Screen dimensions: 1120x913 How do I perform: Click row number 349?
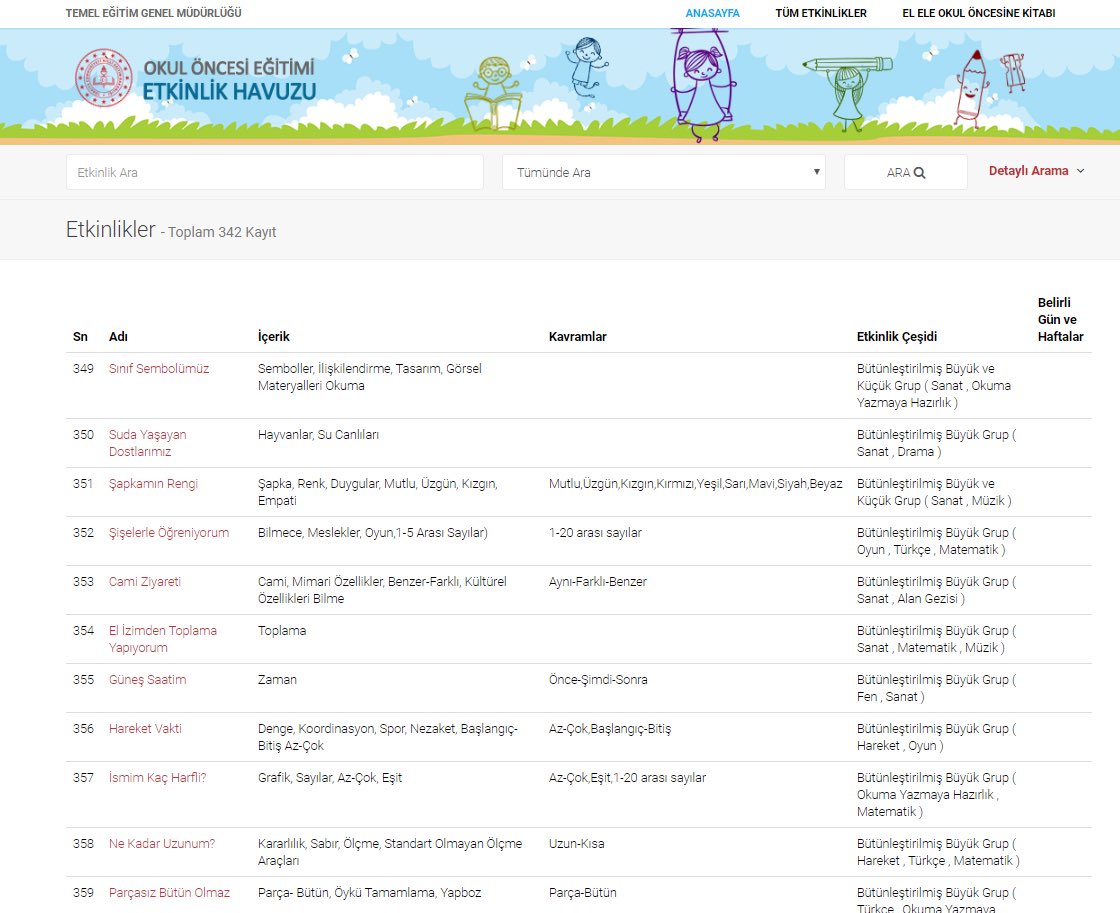(83, 369)
